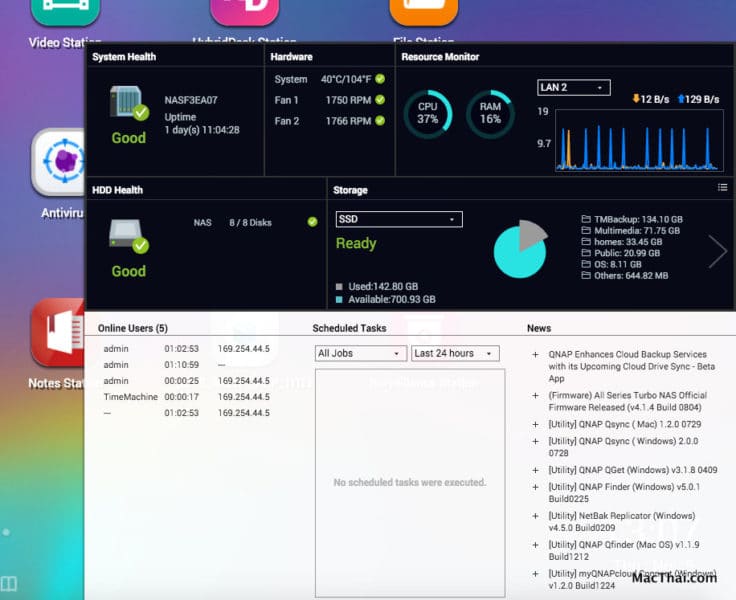
Task: Click the storage usage pie chart
Action: click(x=521, y=249)
